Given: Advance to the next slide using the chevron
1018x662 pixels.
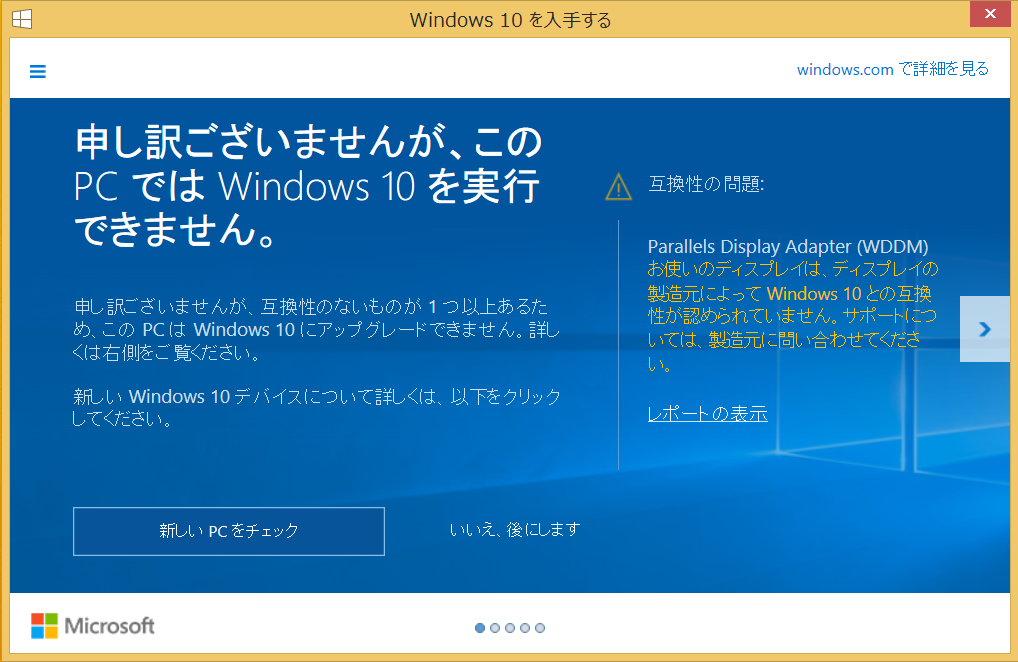Looking at the screenshot, I should click(984, 328).
